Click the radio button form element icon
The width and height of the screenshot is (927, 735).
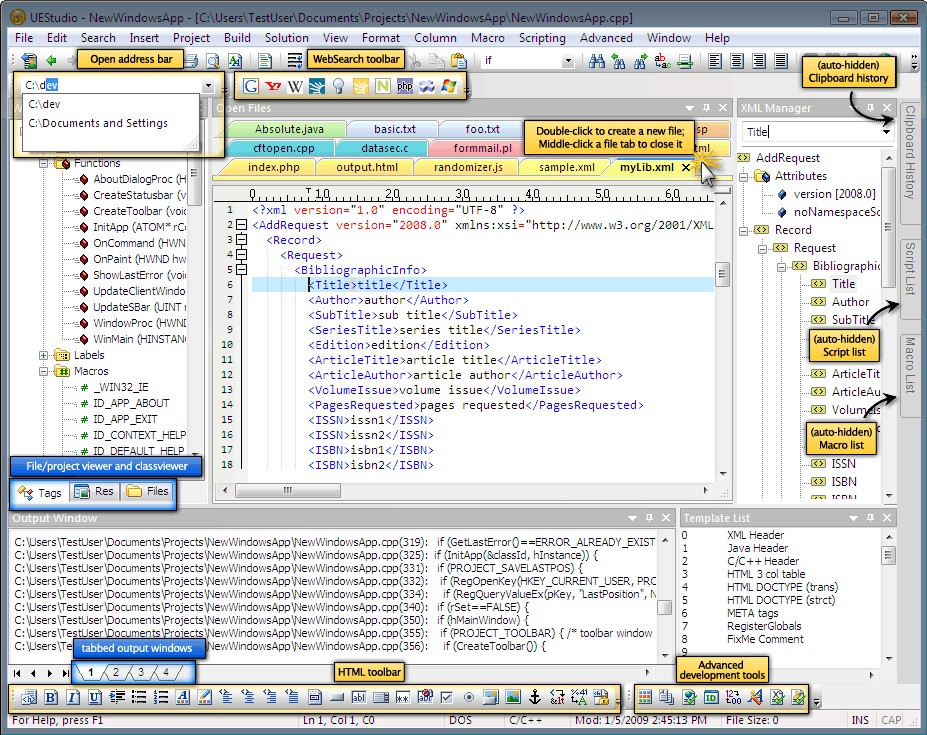(469, 698)
